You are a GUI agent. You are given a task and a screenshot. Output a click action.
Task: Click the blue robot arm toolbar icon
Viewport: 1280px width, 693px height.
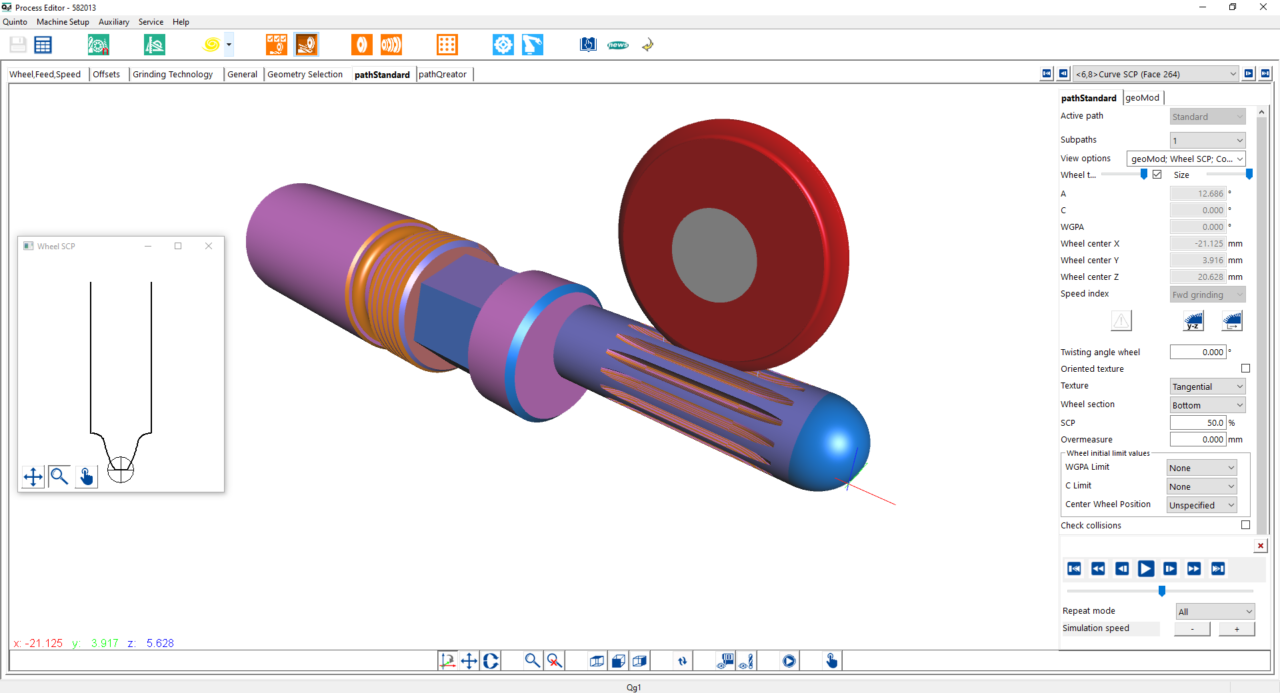532,44
